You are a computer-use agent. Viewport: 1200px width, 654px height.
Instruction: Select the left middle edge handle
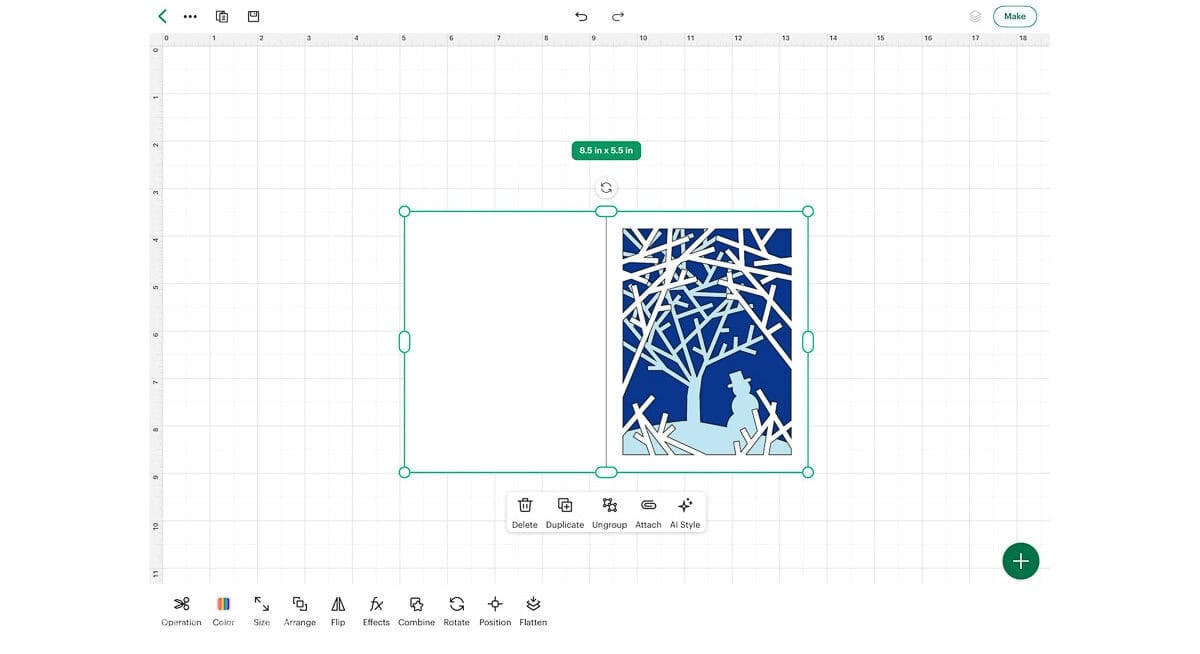click(x=405, y=342)
